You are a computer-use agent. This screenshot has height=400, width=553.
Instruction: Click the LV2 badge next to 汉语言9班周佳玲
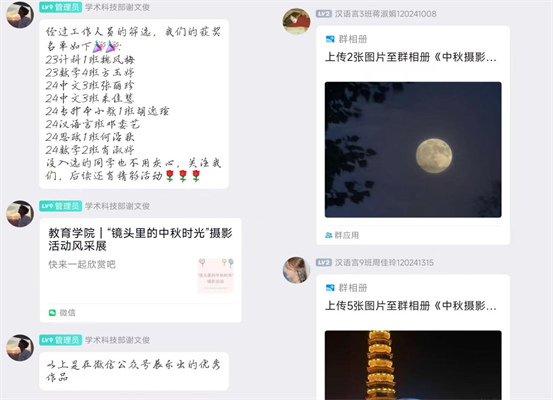point(323,262)
